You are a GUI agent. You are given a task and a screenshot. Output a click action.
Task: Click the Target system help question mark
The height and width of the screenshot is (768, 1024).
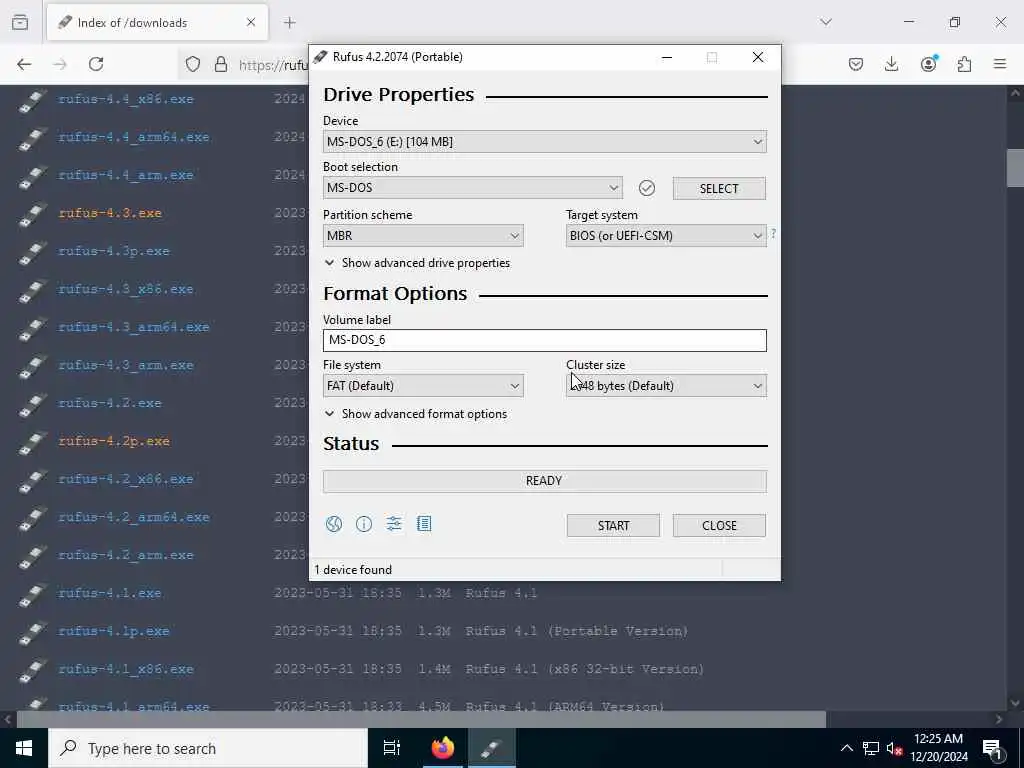[x=773, y=233]
